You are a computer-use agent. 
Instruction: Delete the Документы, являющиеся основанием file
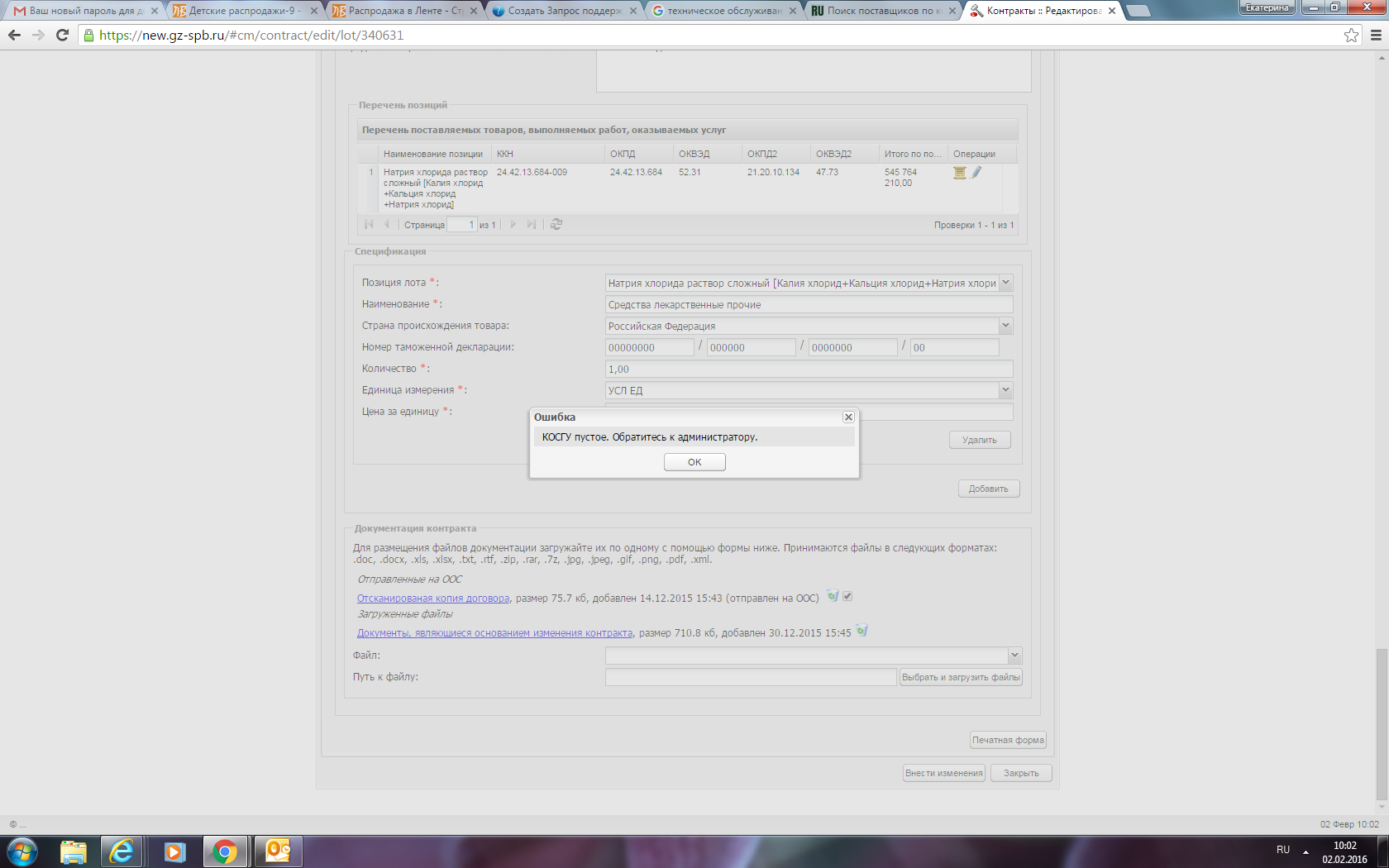click(862, 631)
